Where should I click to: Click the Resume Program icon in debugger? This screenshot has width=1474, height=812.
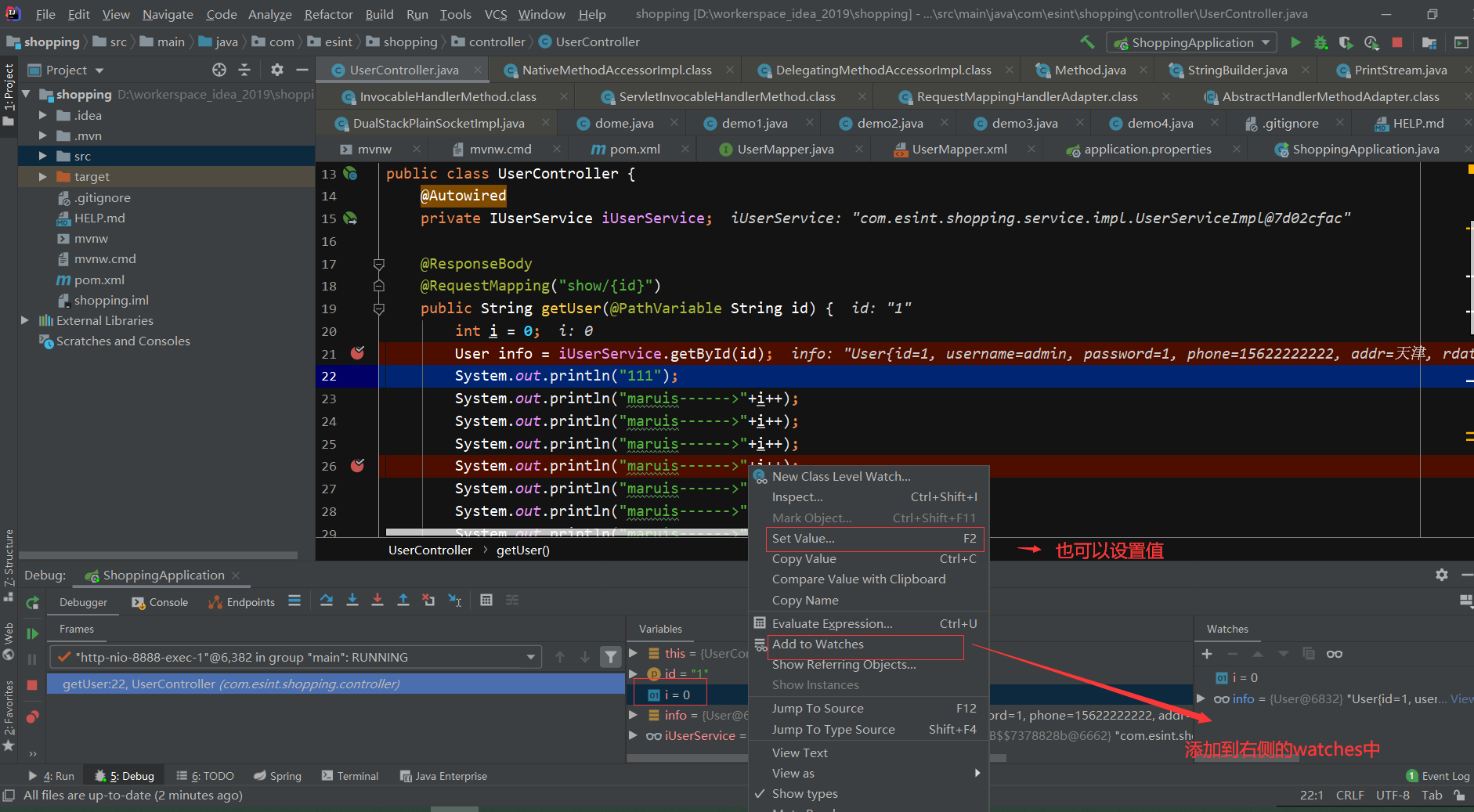pyautogui.click(x=32, y=633)
